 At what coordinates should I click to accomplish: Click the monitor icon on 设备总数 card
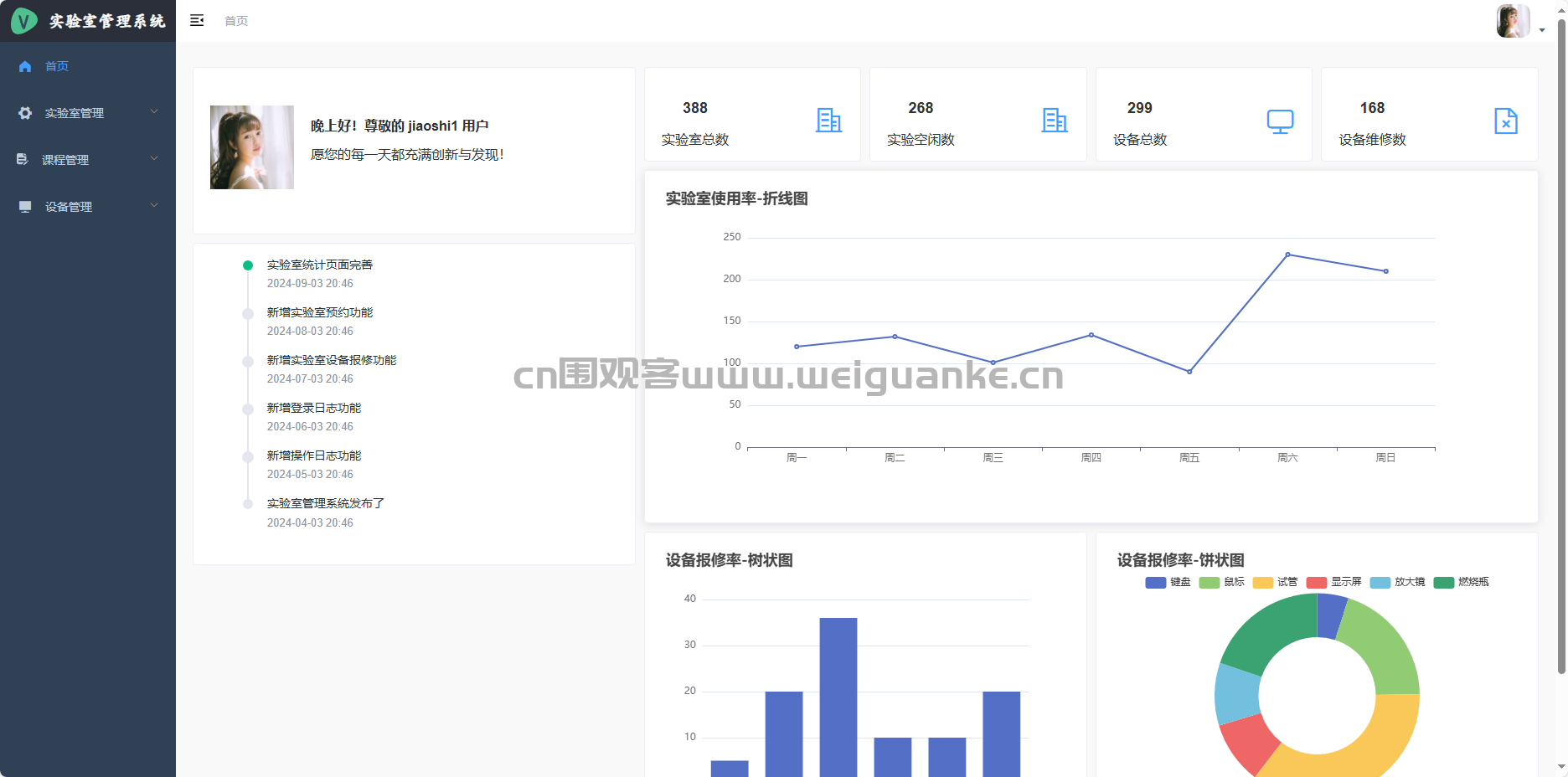point(1280,121)
